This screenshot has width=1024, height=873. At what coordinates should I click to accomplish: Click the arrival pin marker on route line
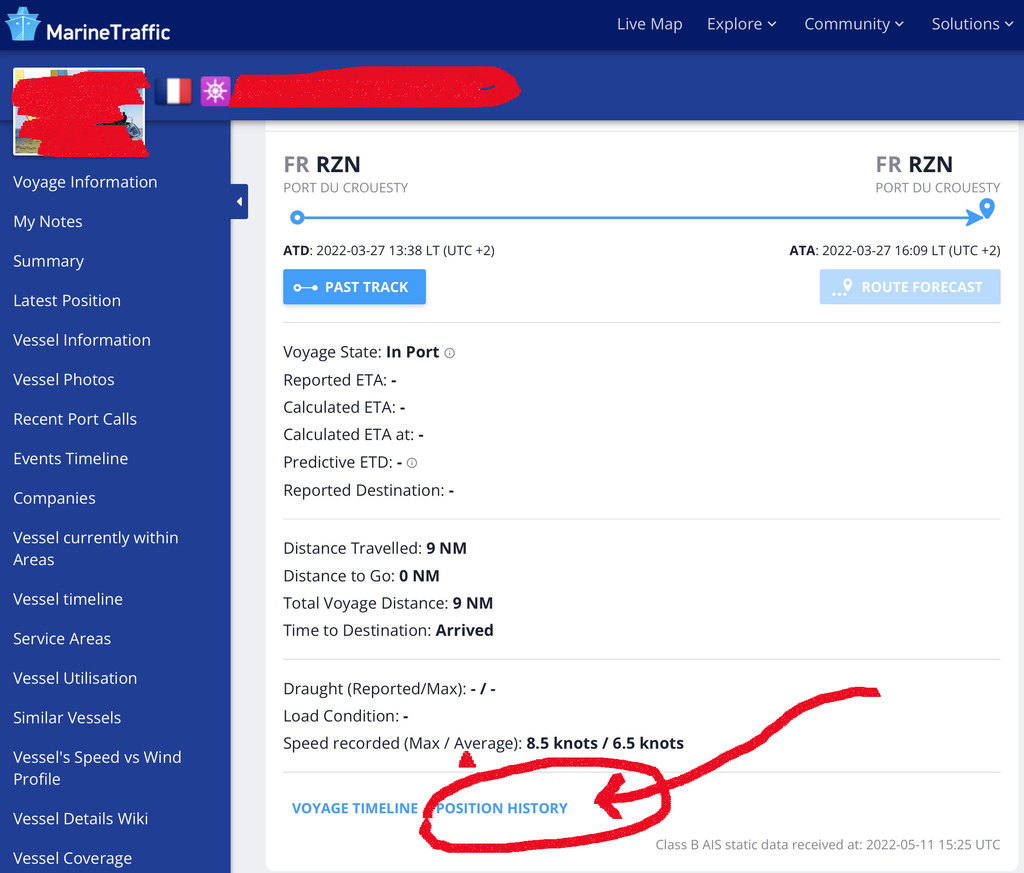(987, 209)
